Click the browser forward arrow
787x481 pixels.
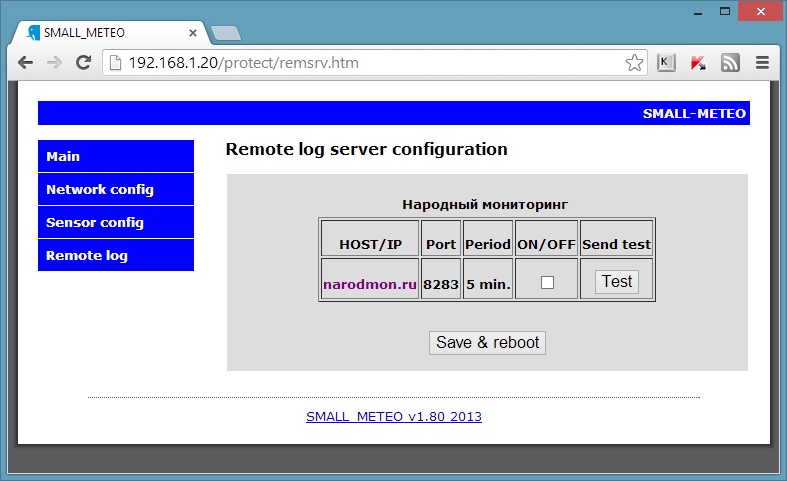point(54,63)
